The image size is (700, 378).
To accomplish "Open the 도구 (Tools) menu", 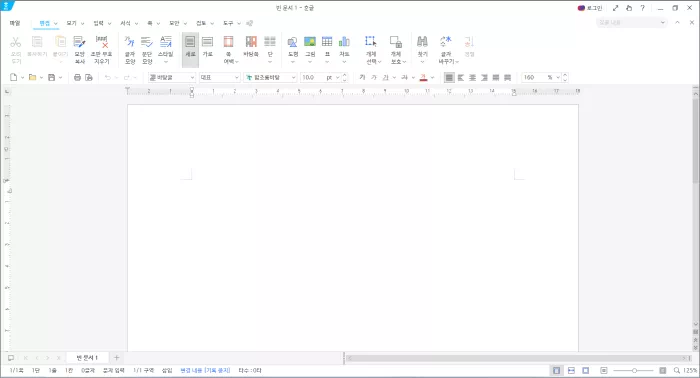I will pyautogui.click(x=228, y=23).
